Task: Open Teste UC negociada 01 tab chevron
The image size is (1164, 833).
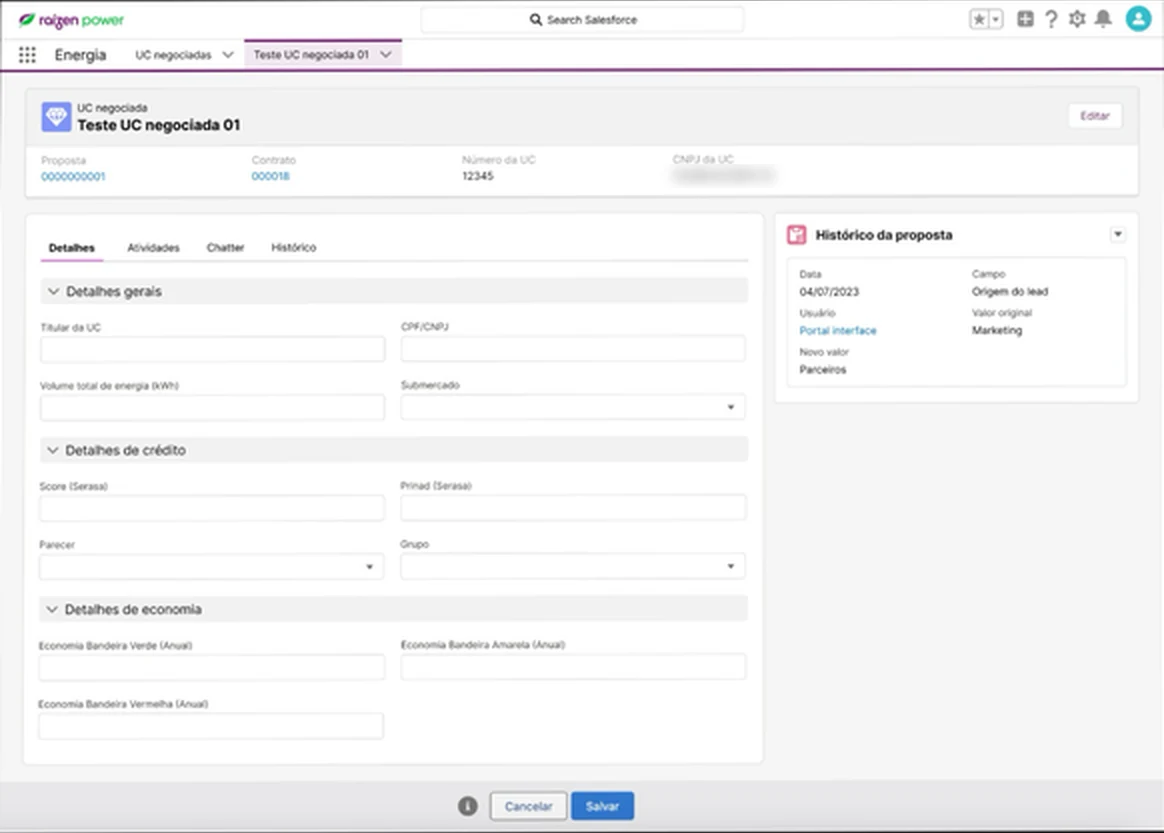Action: pyautogui.click(x=386, y=54)
